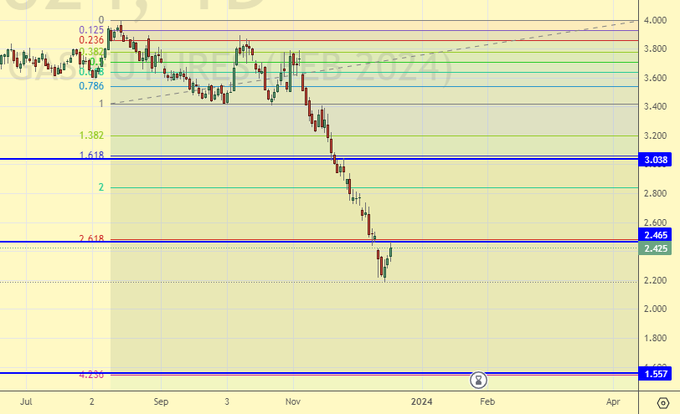Click the Feb label on time axis
Screen dimensions: 680x414
point(486,401)
